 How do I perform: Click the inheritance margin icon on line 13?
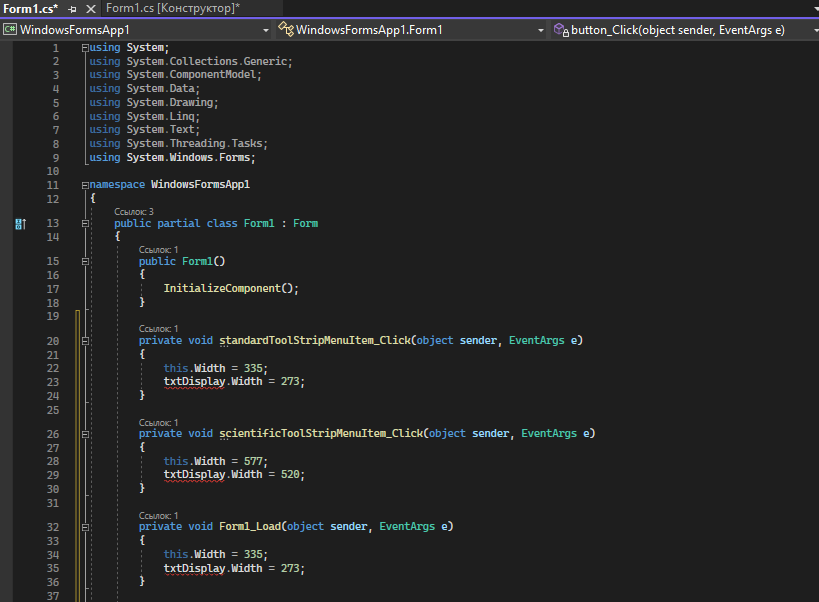click(x=20, y=224)
